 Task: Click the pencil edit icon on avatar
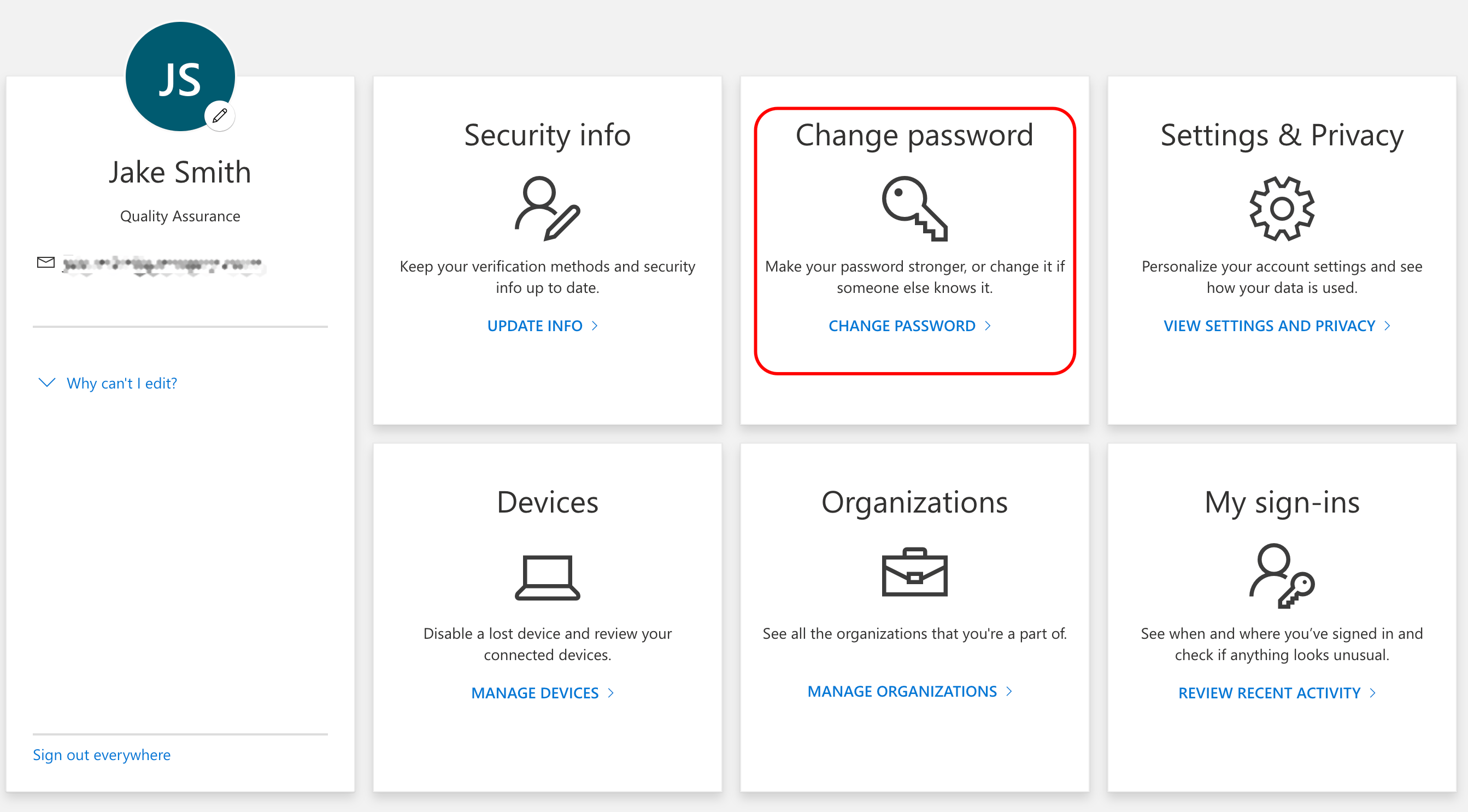[x=219, y=116]
